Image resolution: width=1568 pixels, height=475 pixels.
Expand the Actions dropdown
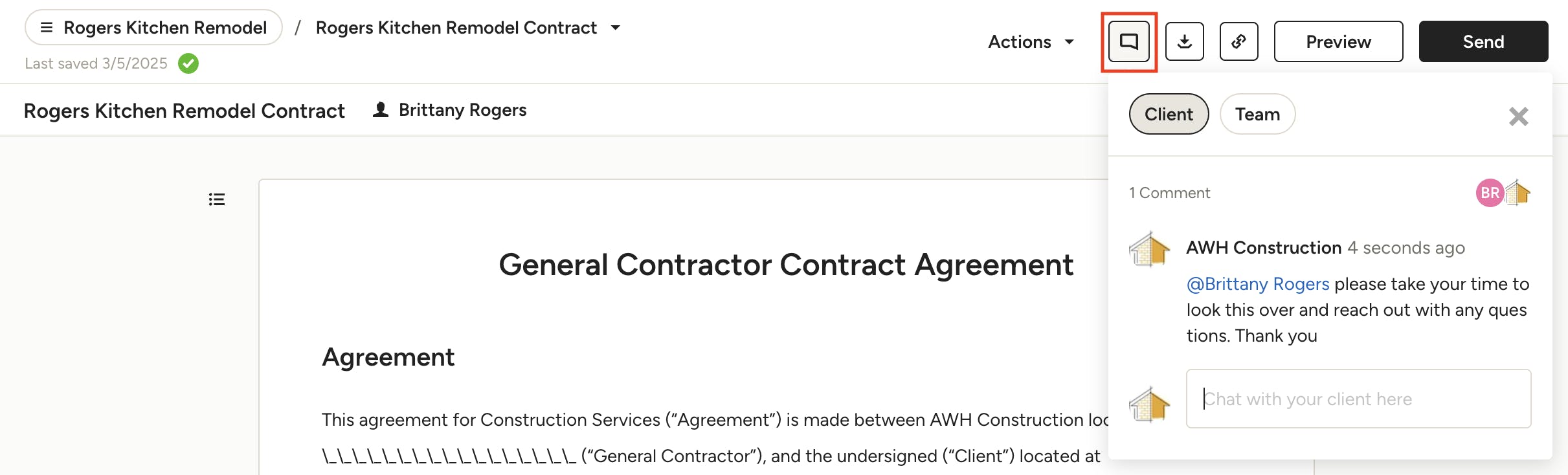(1031, 42)
